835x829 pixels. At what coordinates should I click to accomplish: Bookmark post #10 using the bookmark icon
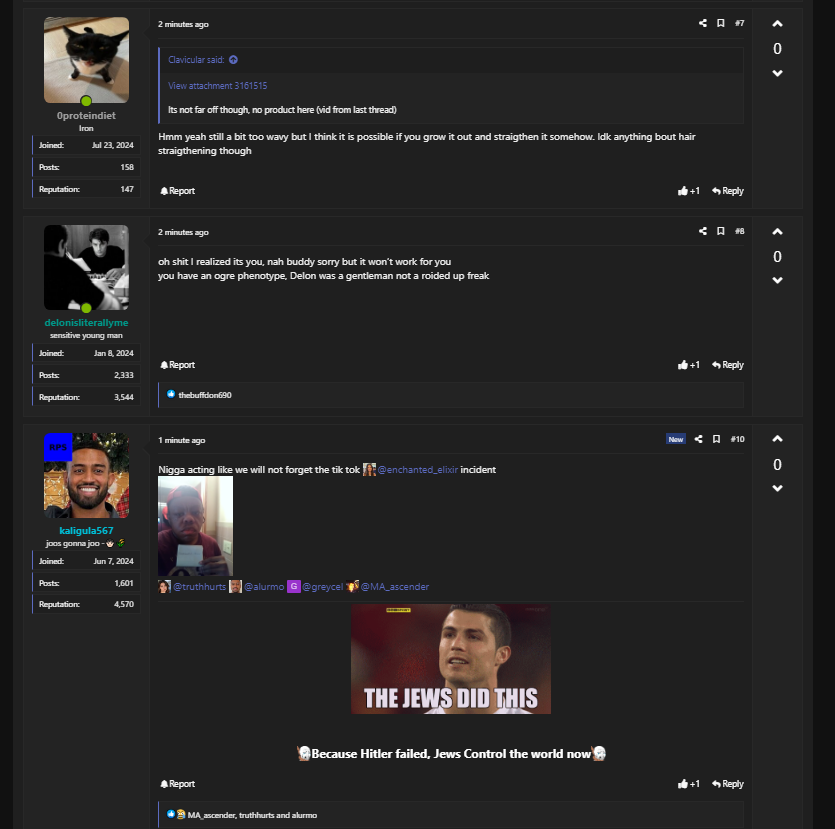click(717, 439)
